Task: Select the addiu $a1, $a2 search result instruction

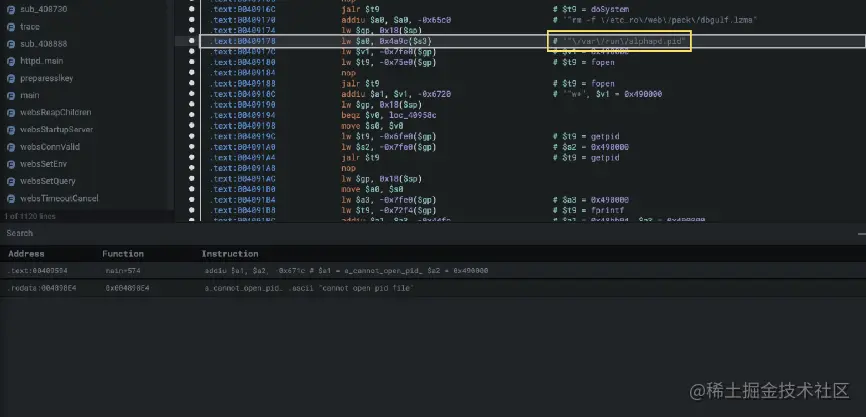Action: 346,271
